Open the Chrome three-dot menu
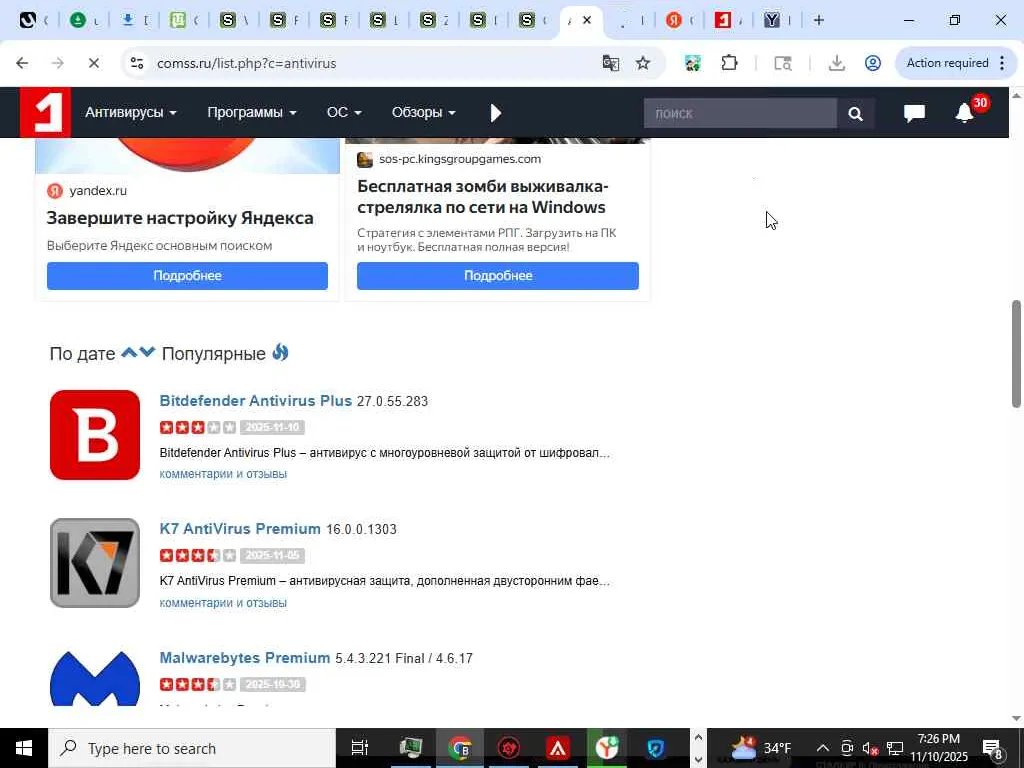The width and height of the screenshot is (1024, 768). point(1002,63)
